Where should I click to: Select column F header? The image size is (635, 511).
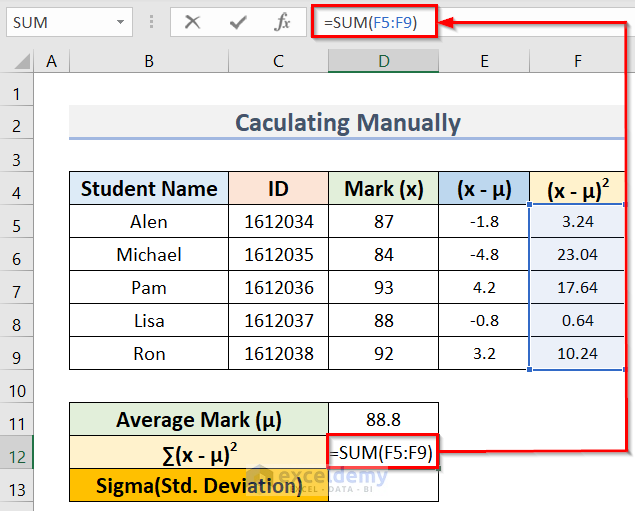577,62
